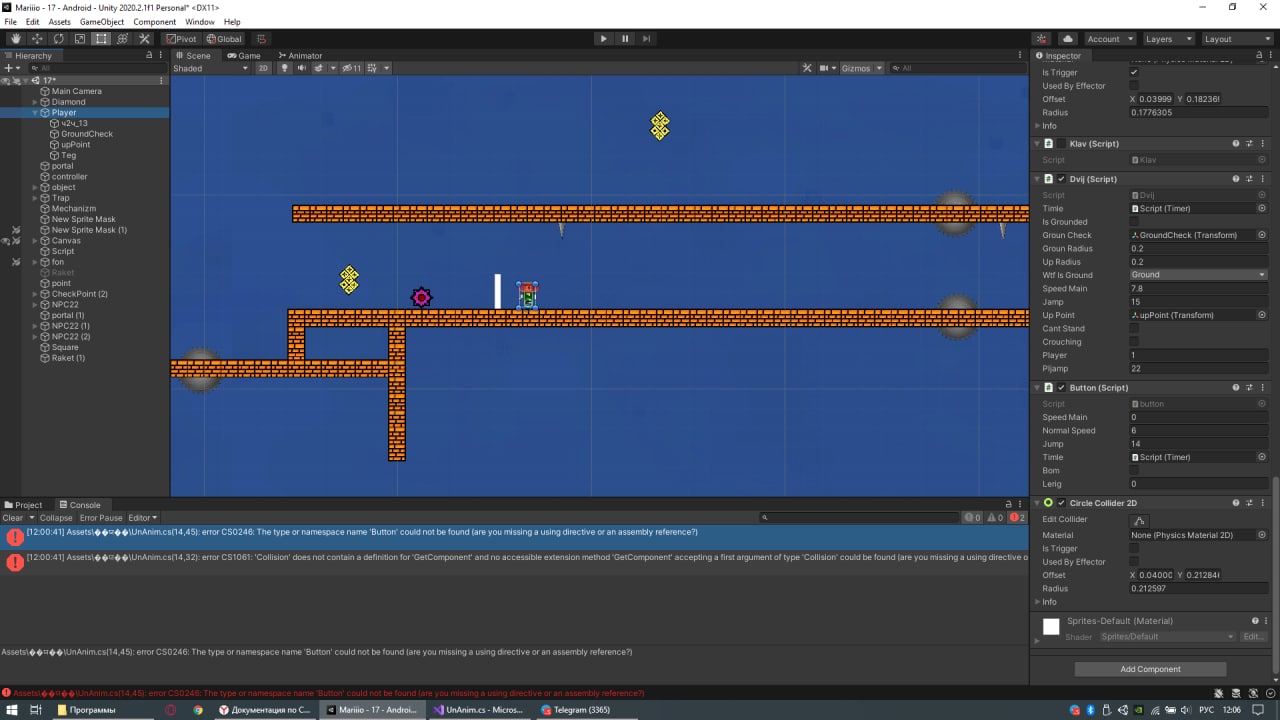Click the Step frame button
Viewport: 1280px width, 720px height.
[647, 39]
